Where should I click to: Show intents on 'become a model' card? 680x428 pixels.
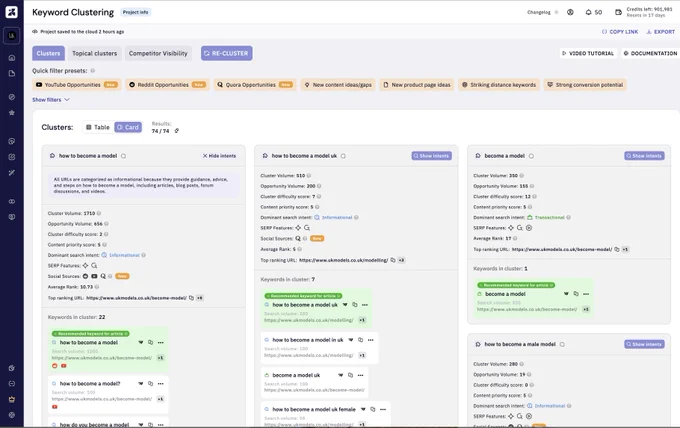click(x=644, y=156)
